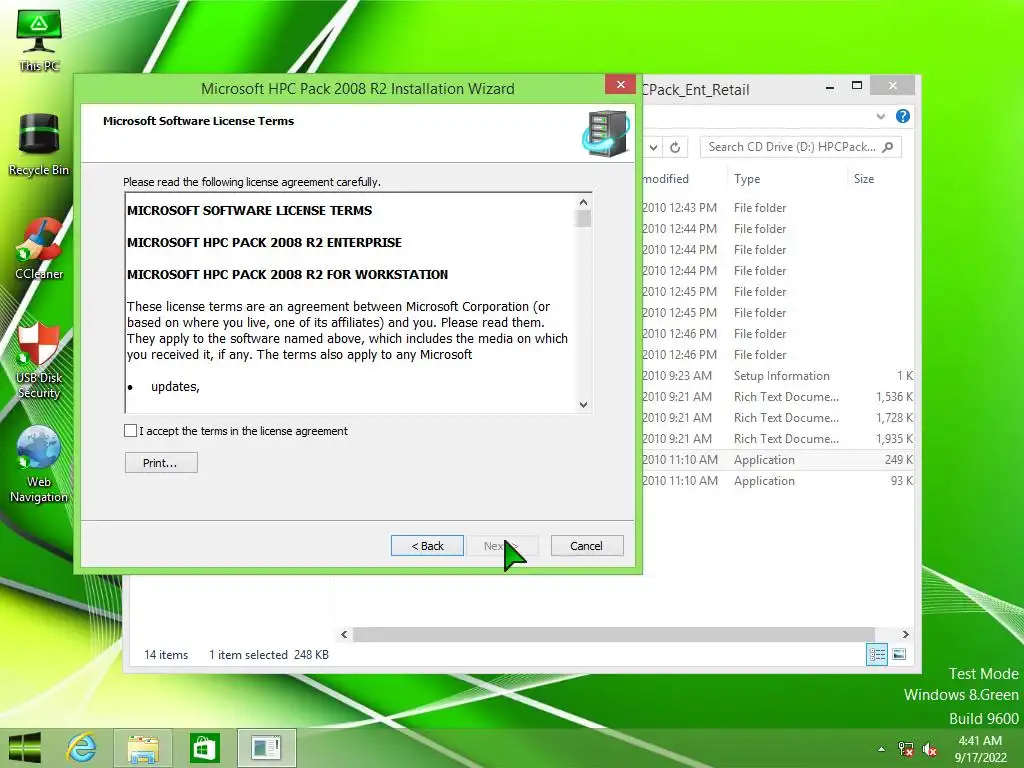Open the Windows Store taskbar icon
Screen dimensions: 1024x768
pyautogui.click(x=204, y=748)
